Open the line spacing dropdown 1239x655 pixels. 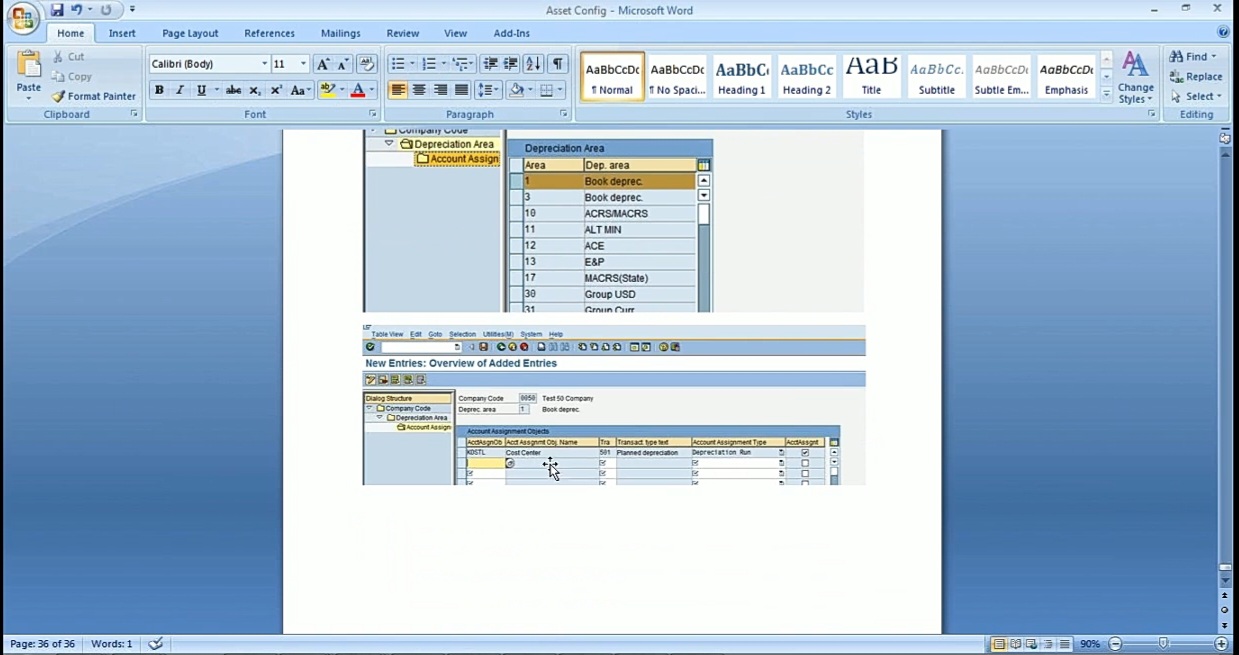point(489,90)
